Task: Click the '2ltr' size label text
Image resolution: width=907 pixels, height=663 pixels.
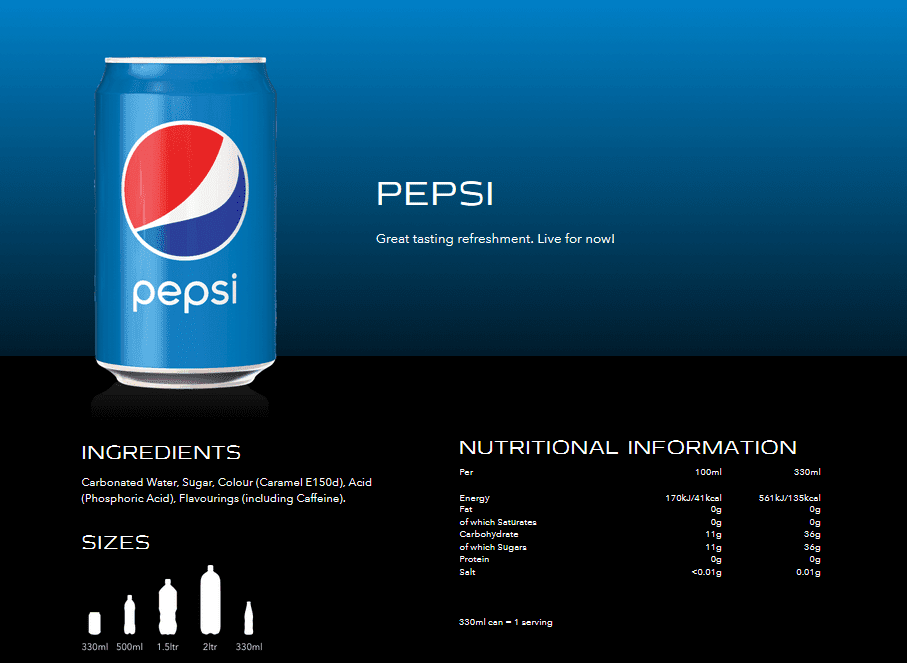Action: (x=209, y=647)
